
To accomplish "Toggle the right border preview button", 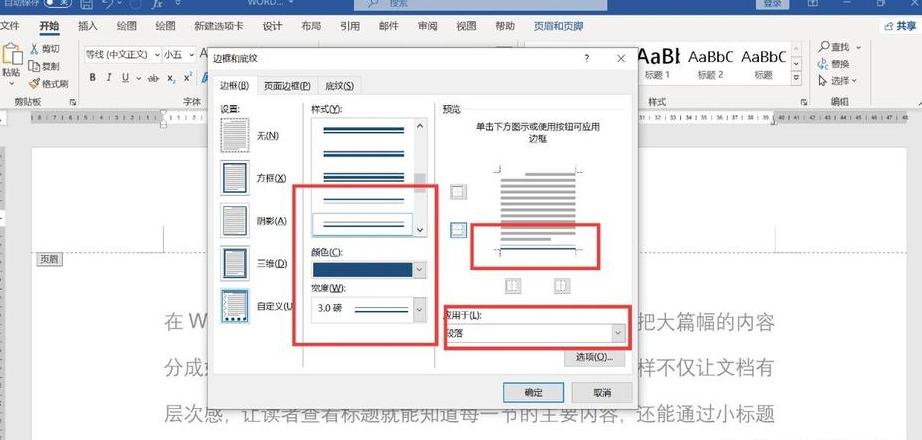I will coord(562,286).
